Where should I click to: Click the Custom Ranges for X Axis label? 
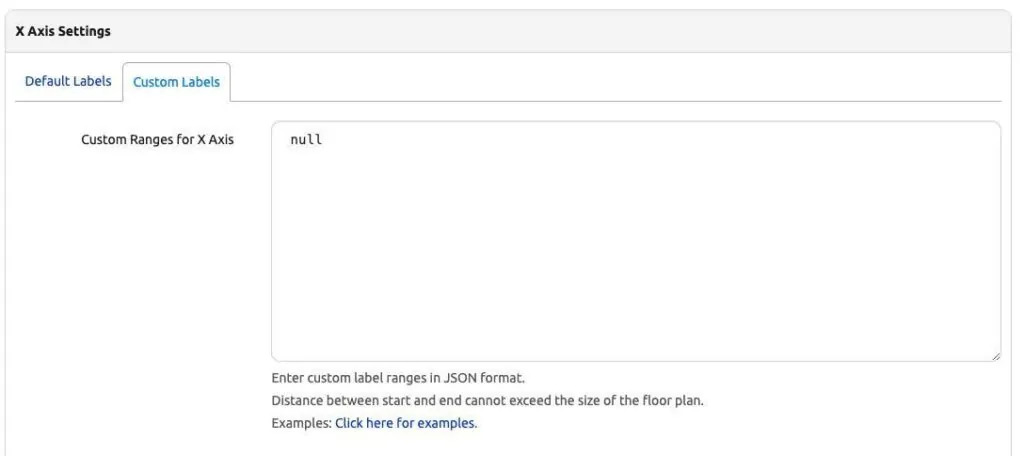click(x=157, y=140)
